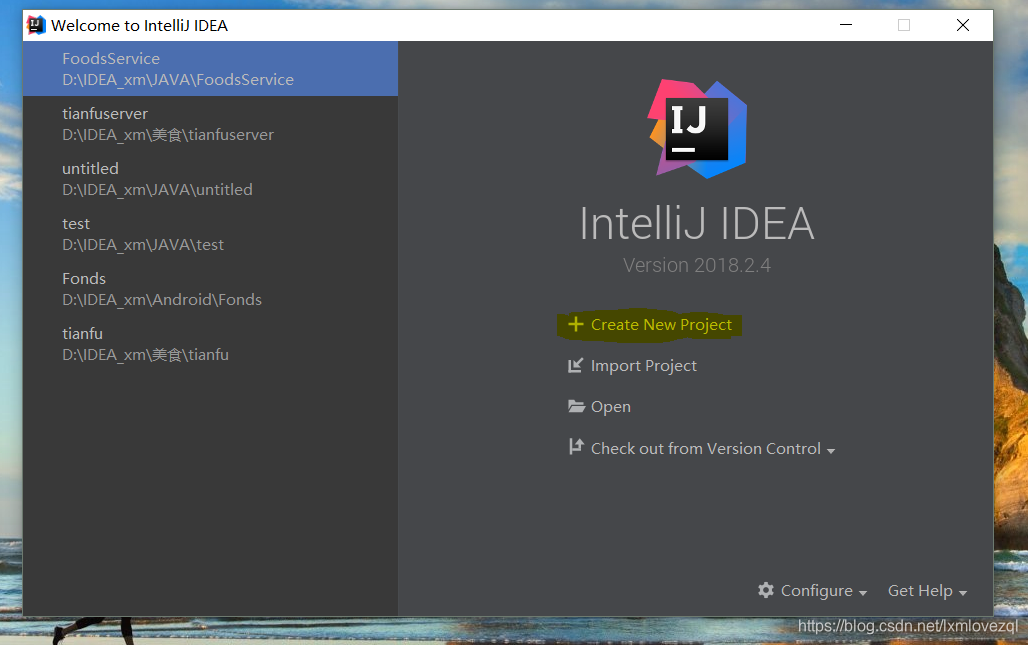Click the Version 2018.2.4 text

tap(697, 265)
